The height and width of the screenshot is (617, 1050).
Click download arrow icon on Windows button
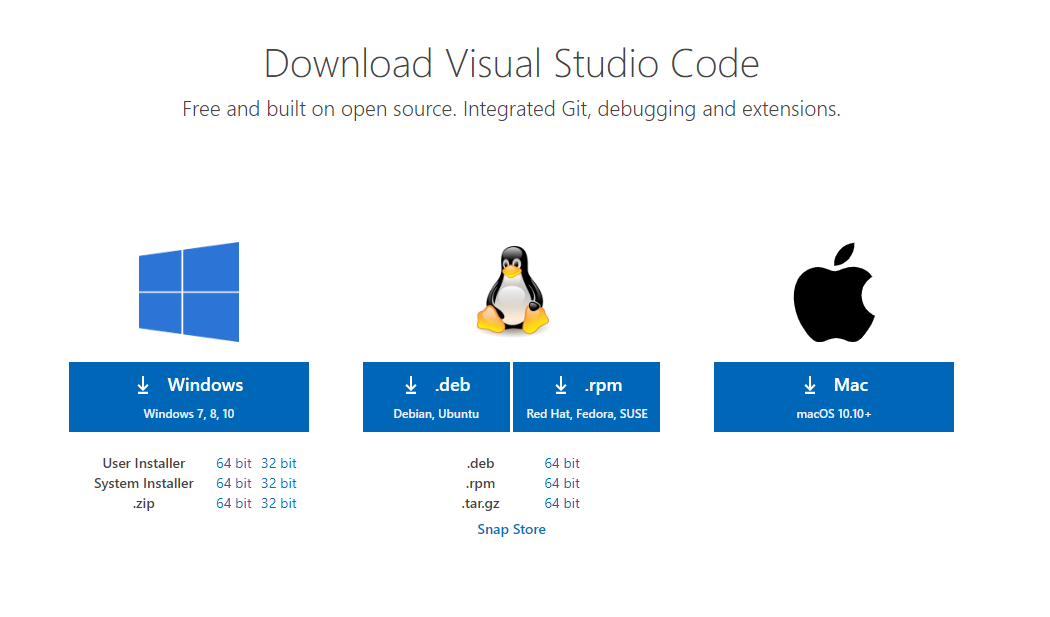143,385
